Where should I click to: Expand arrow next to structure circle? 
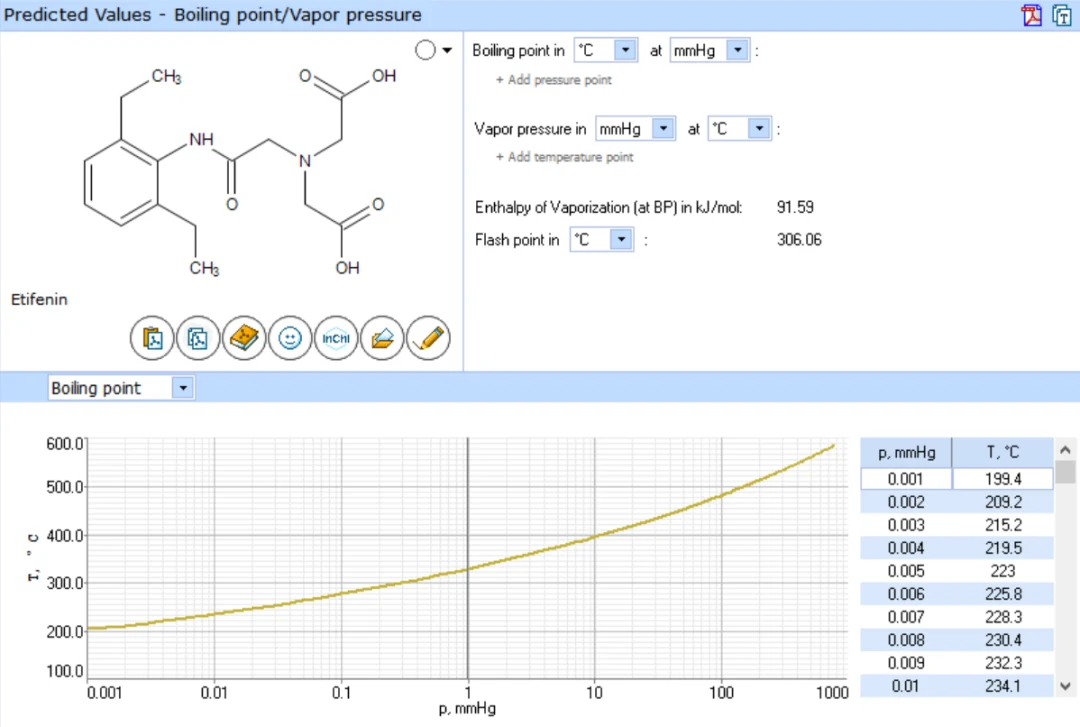(x=447, y=50)
